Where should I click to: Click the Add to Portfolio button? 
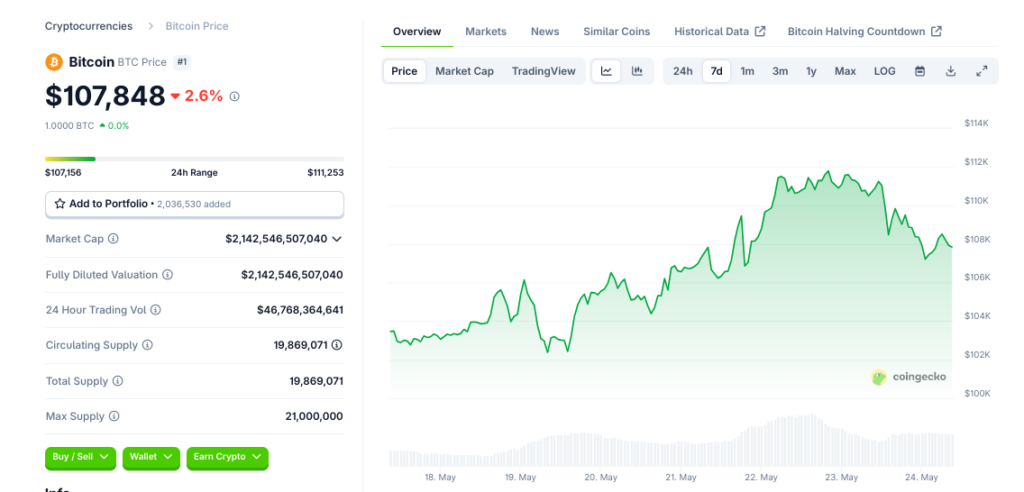pyautogui.click(x=195, y=204)
